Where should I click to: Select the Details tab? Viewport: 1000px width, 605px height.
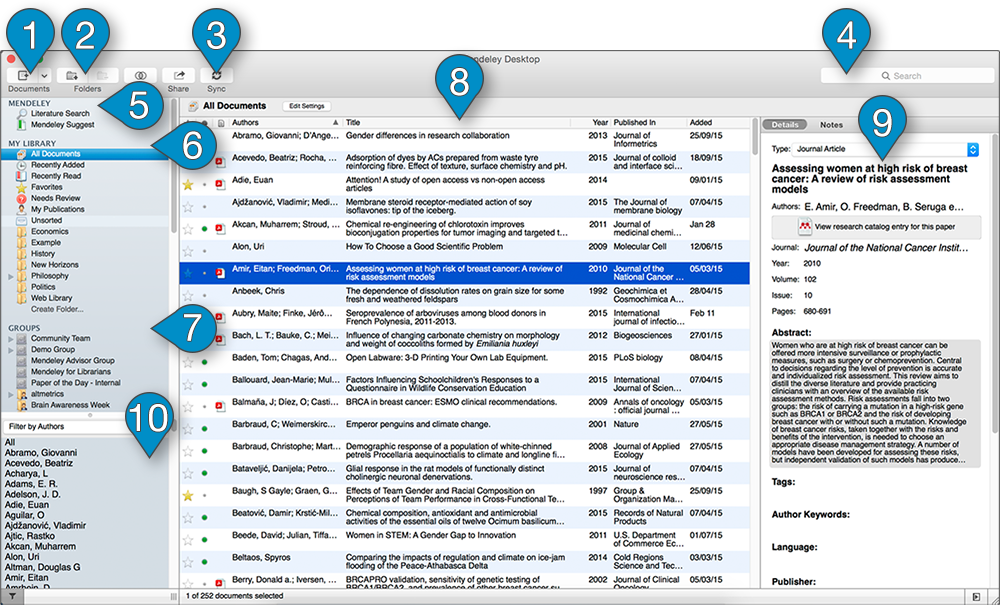785,125
